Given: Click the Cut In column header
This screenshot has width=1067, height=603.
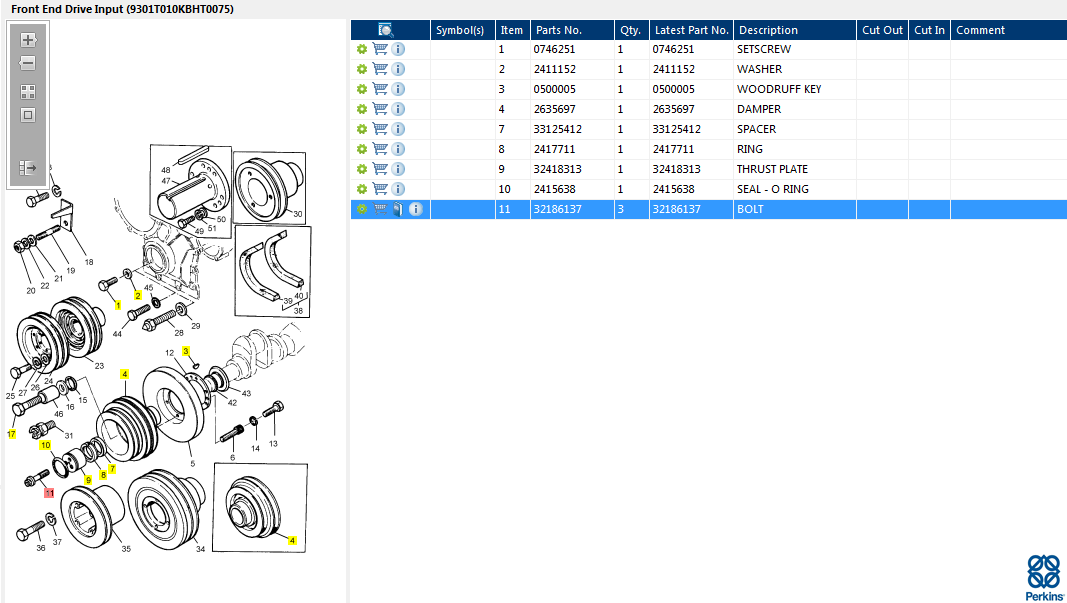Looking at the screenshot, I should coord(930,30).
